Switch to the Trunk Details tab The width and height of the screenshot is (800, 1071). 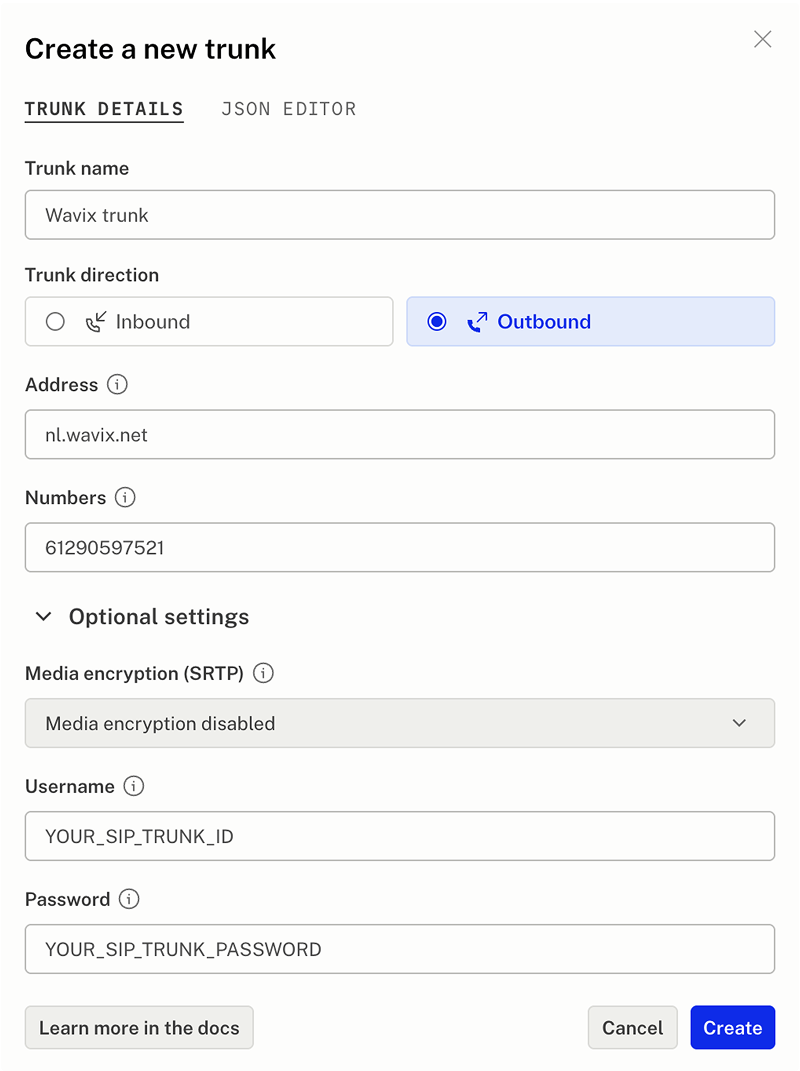pos(104,109)
